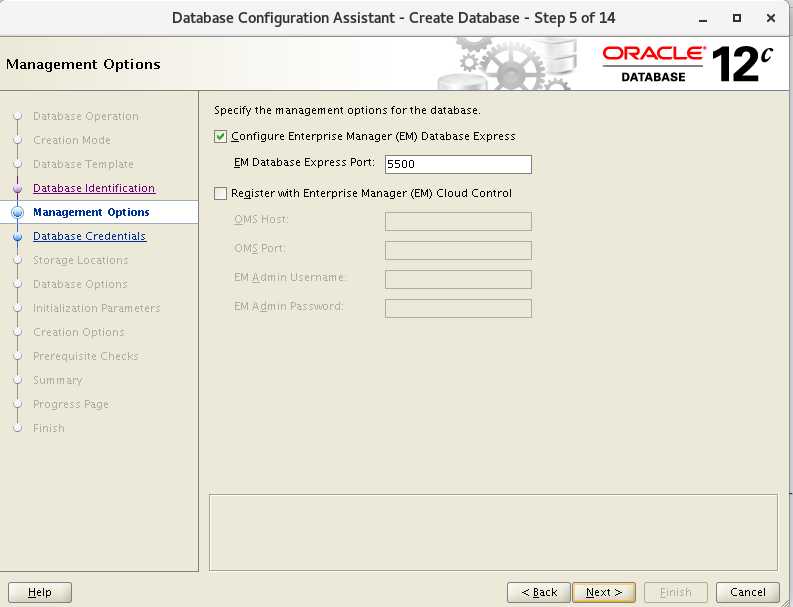The width and height of the screenshot is (793, 607).
Task: Click the Prerequisite Checks step label
Action: (x=85, y=356)
